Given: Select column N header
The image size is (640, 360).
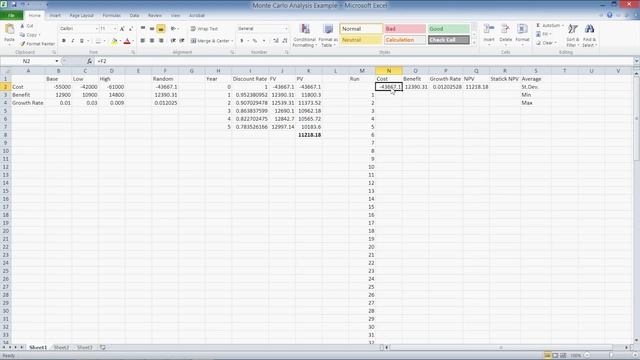Looking at the screenshot, I should (389, 71).
